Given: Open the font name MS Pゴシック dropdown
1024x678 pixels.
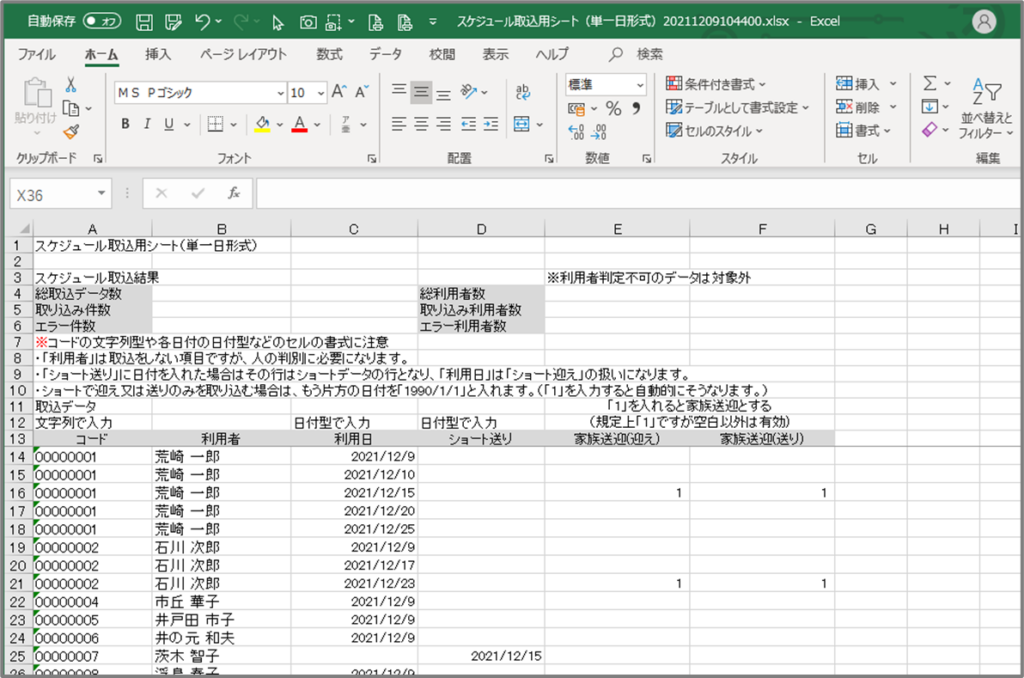Looking at the screenshot, I should pos(280,93).
